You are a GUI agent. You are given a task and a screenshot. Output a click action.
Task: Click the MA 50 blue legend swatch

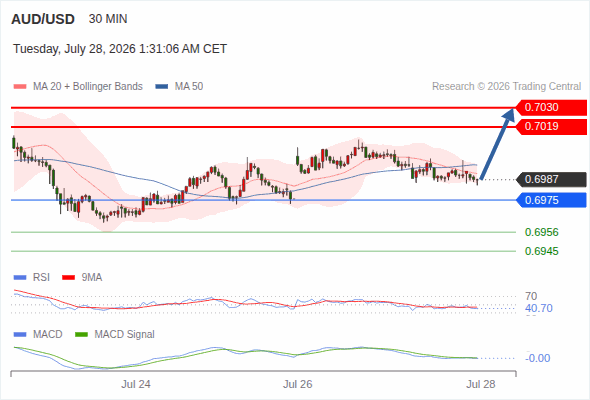[162, 87]
